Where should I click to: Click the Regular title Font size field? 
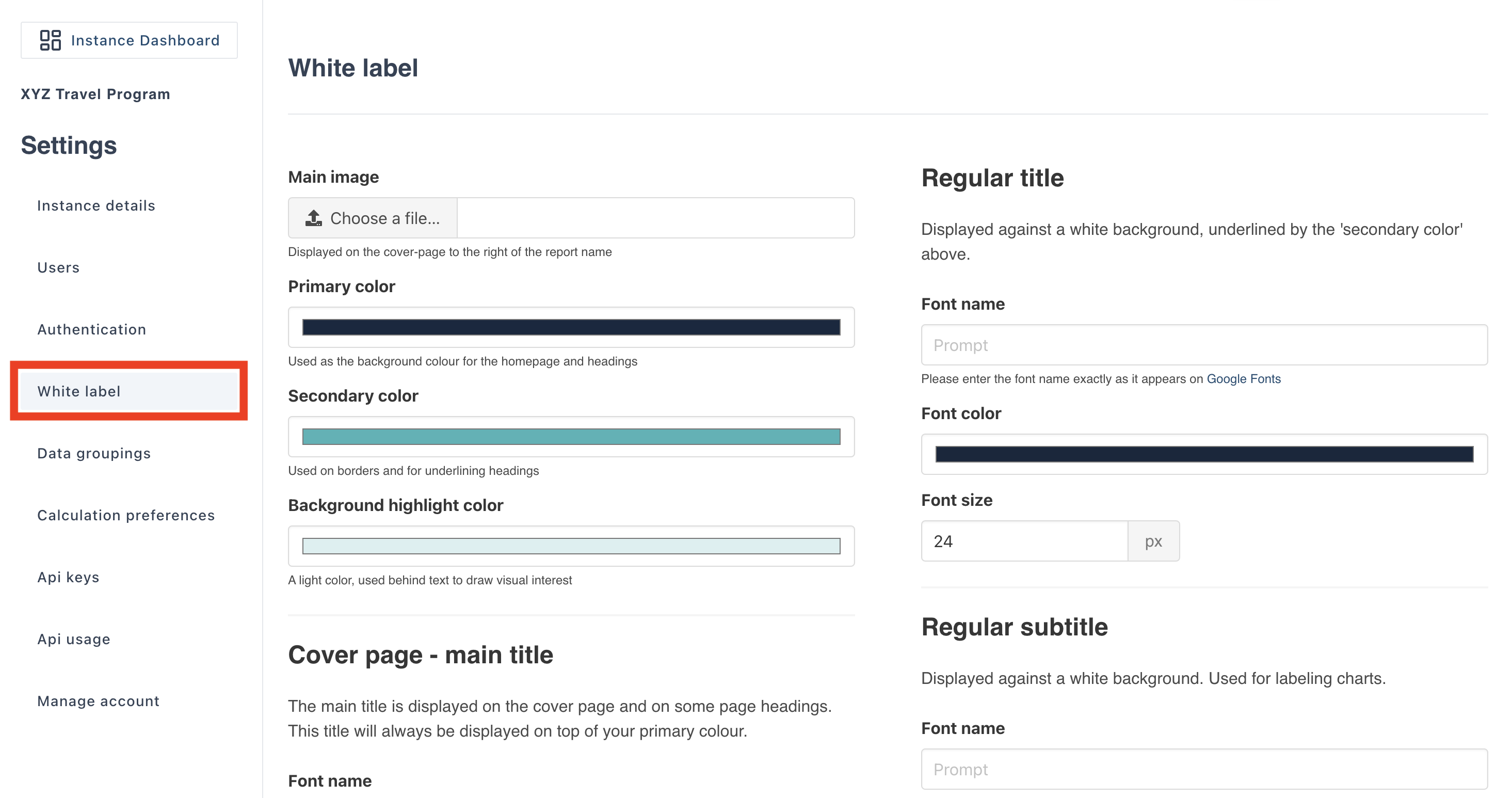[x=1024, y=541]
